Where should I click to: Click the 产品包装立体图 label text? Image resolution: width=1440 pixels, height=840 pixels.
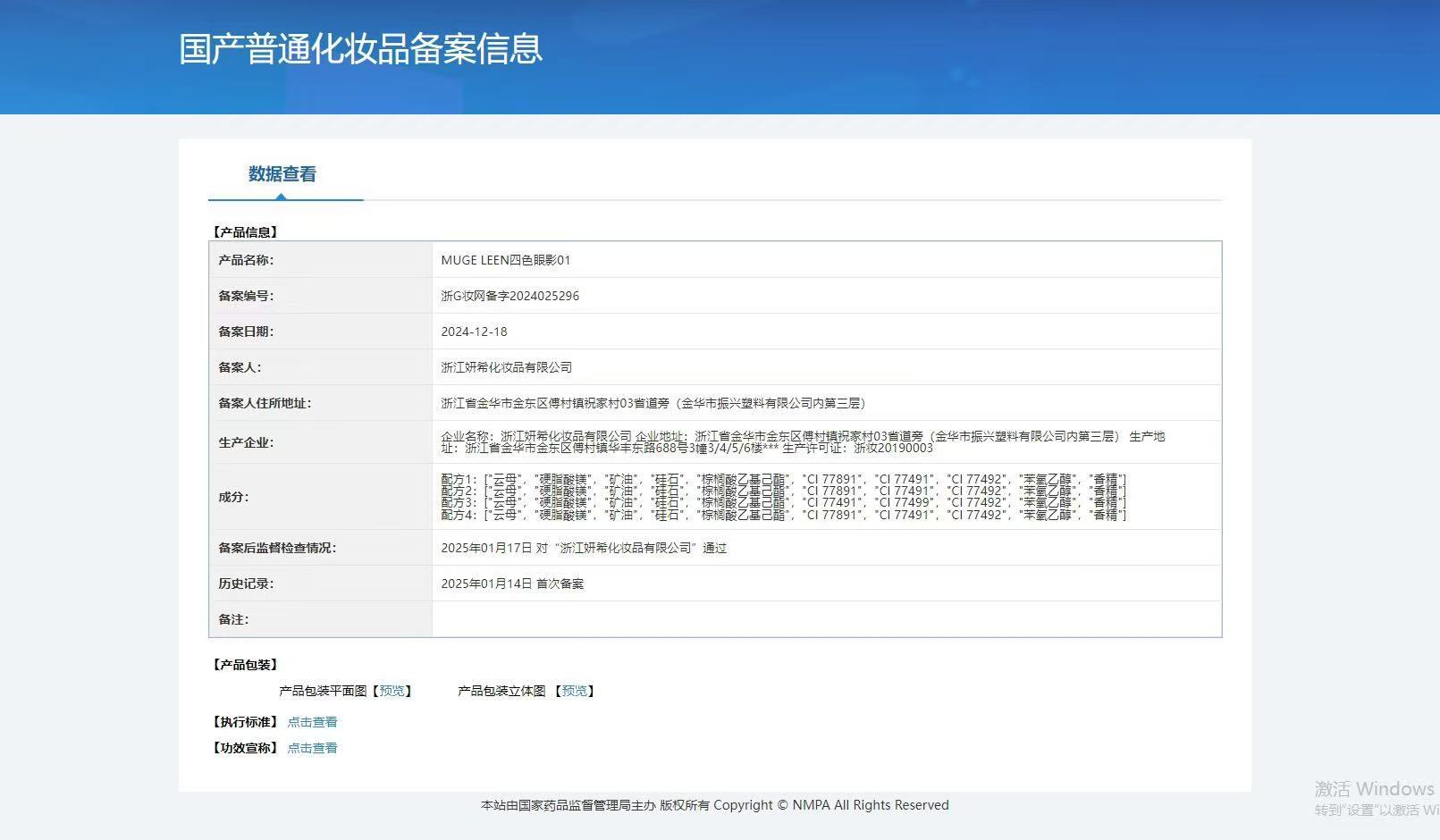pos(501,691)
